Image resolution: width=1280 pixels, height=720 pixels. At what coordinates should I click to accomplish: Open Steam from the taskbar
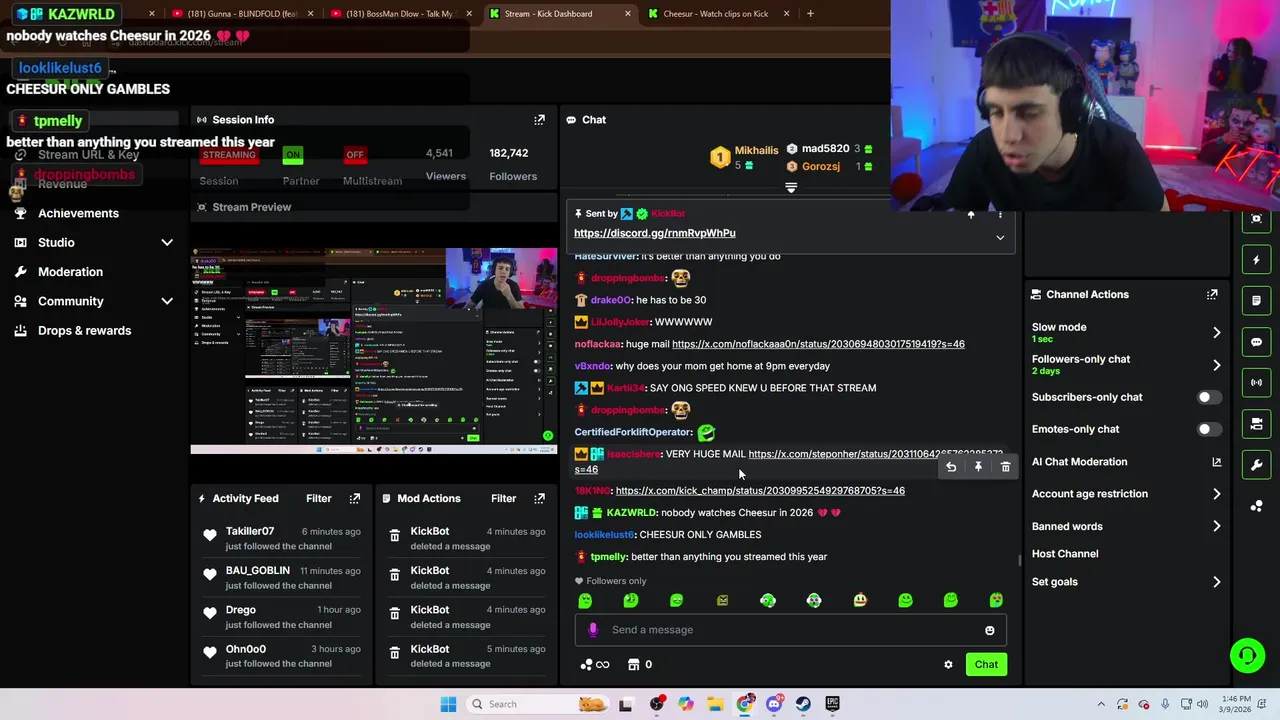[803, 704]
